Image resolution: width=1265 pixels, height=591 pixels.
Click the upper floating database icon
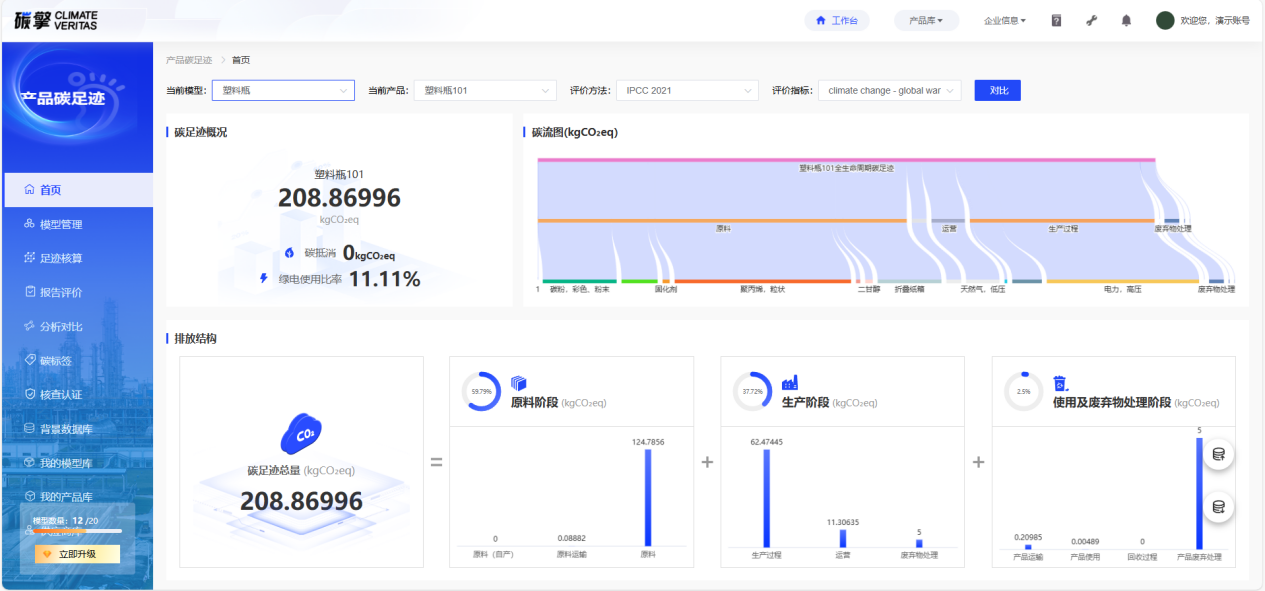click(x=1218, y=455)
